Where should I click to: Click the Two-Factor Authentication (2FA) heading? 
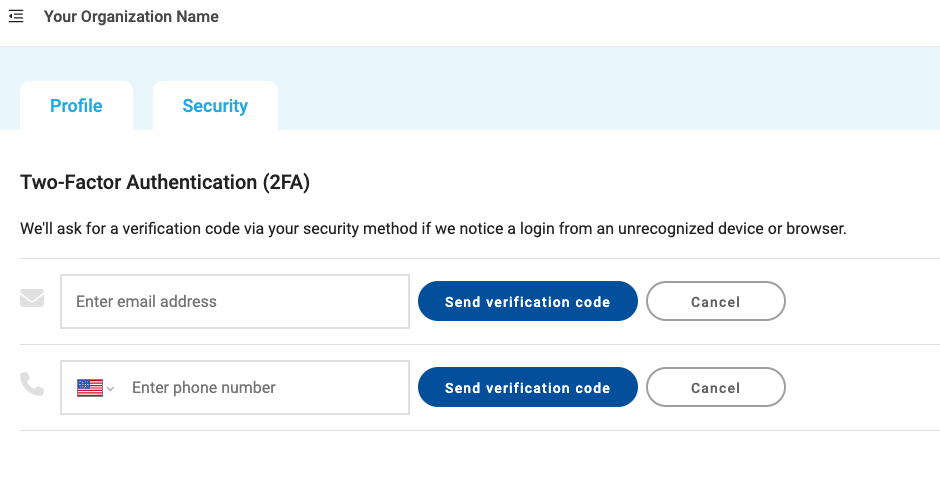(165, 183)
